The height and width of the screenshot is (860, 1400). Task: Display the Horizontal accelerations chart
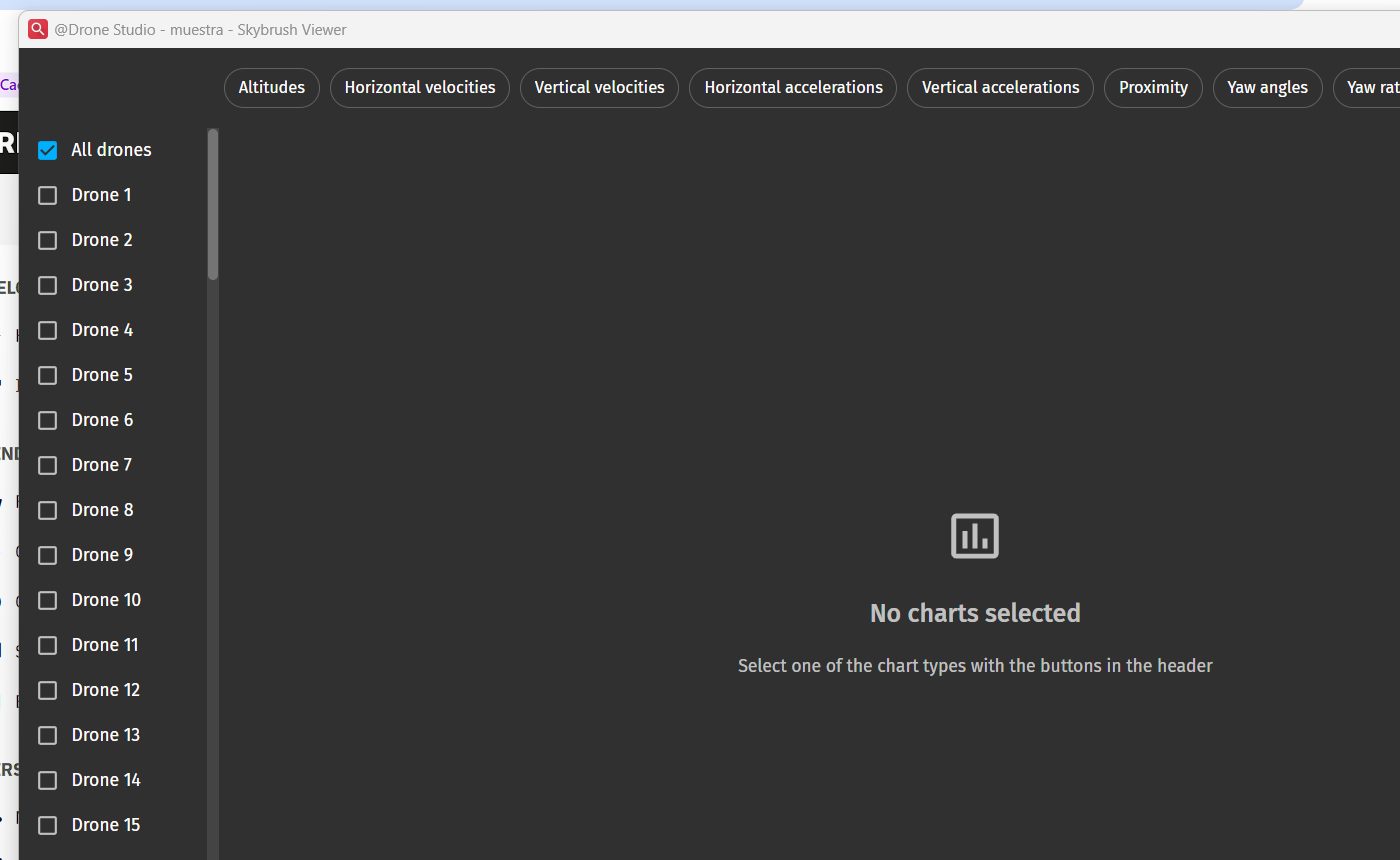(793, 87)
